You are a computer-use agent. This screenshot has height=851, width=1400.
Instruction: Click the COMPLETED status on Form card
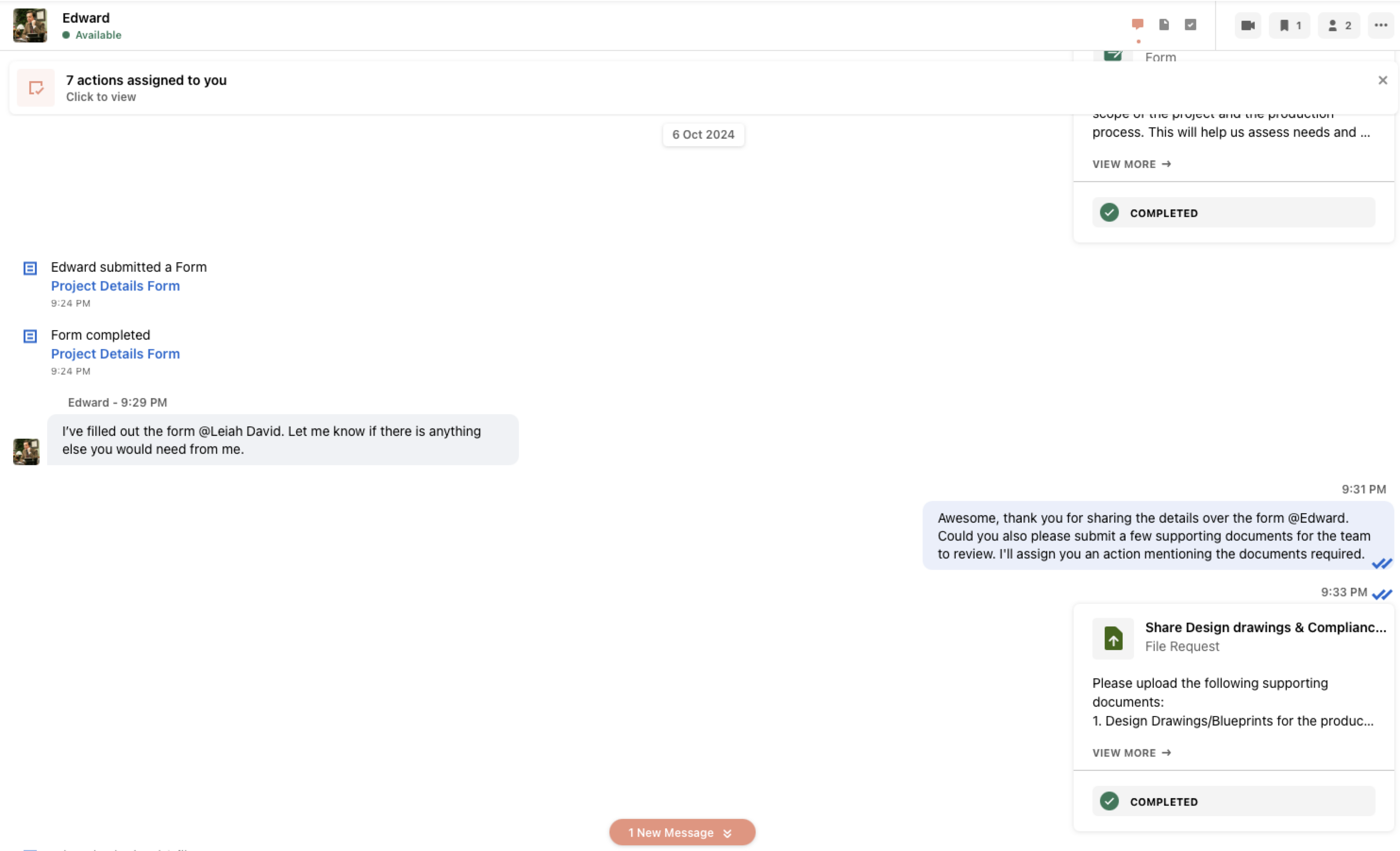coord(1233,213)
